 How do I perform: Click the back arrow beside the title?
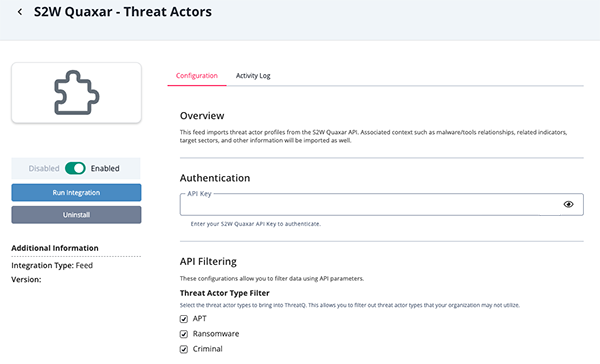coord(20,12)
